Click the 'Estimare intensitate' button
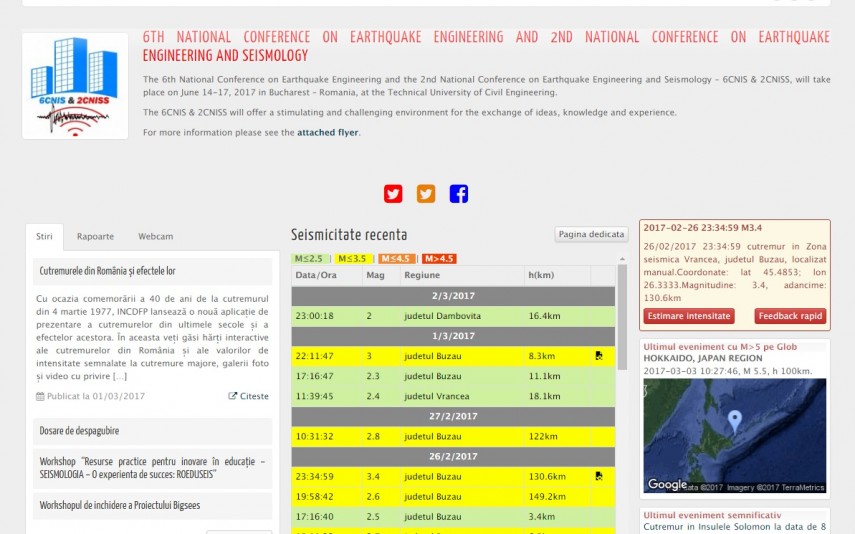Viewport: 855px width, 534px height. point(690,316)
